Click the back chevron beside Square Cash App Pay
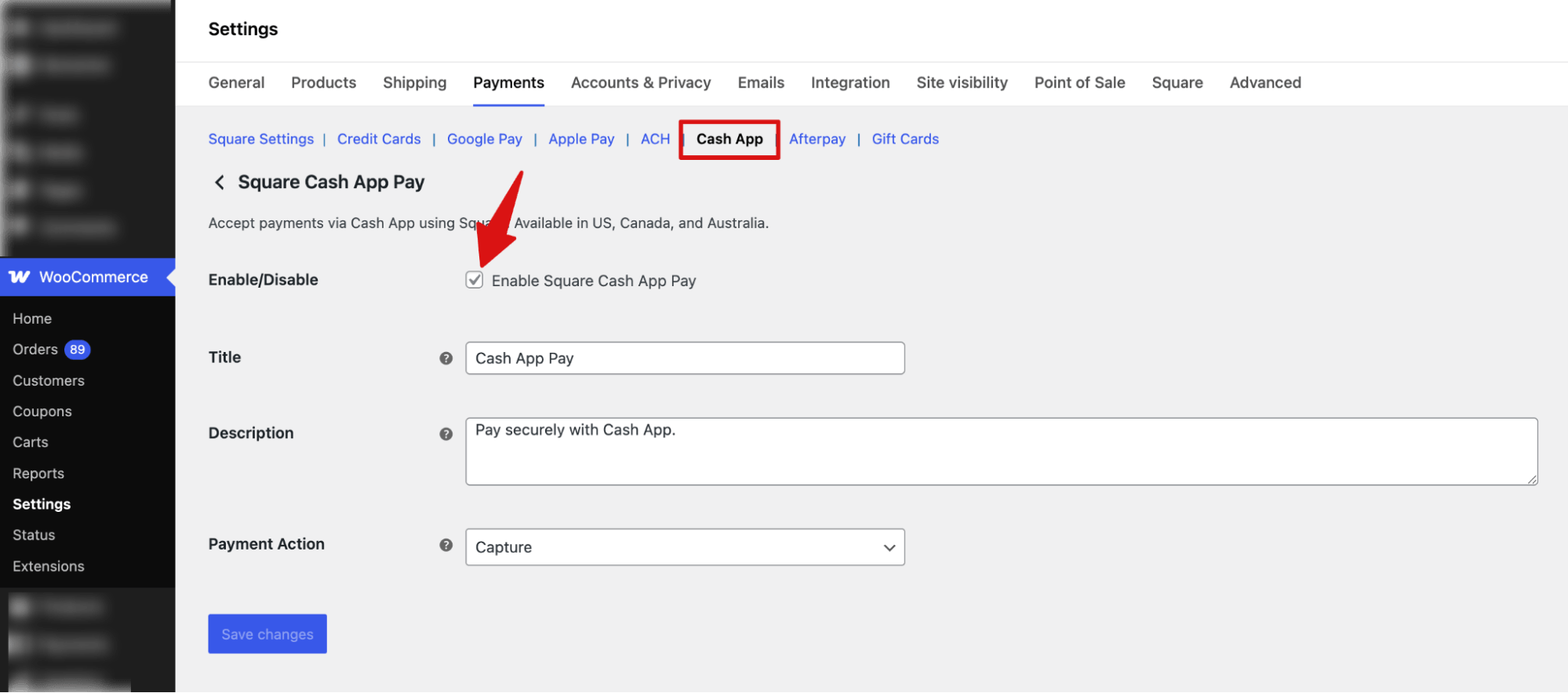Screen dimensions: 1568x693 (x=220, y=183)
